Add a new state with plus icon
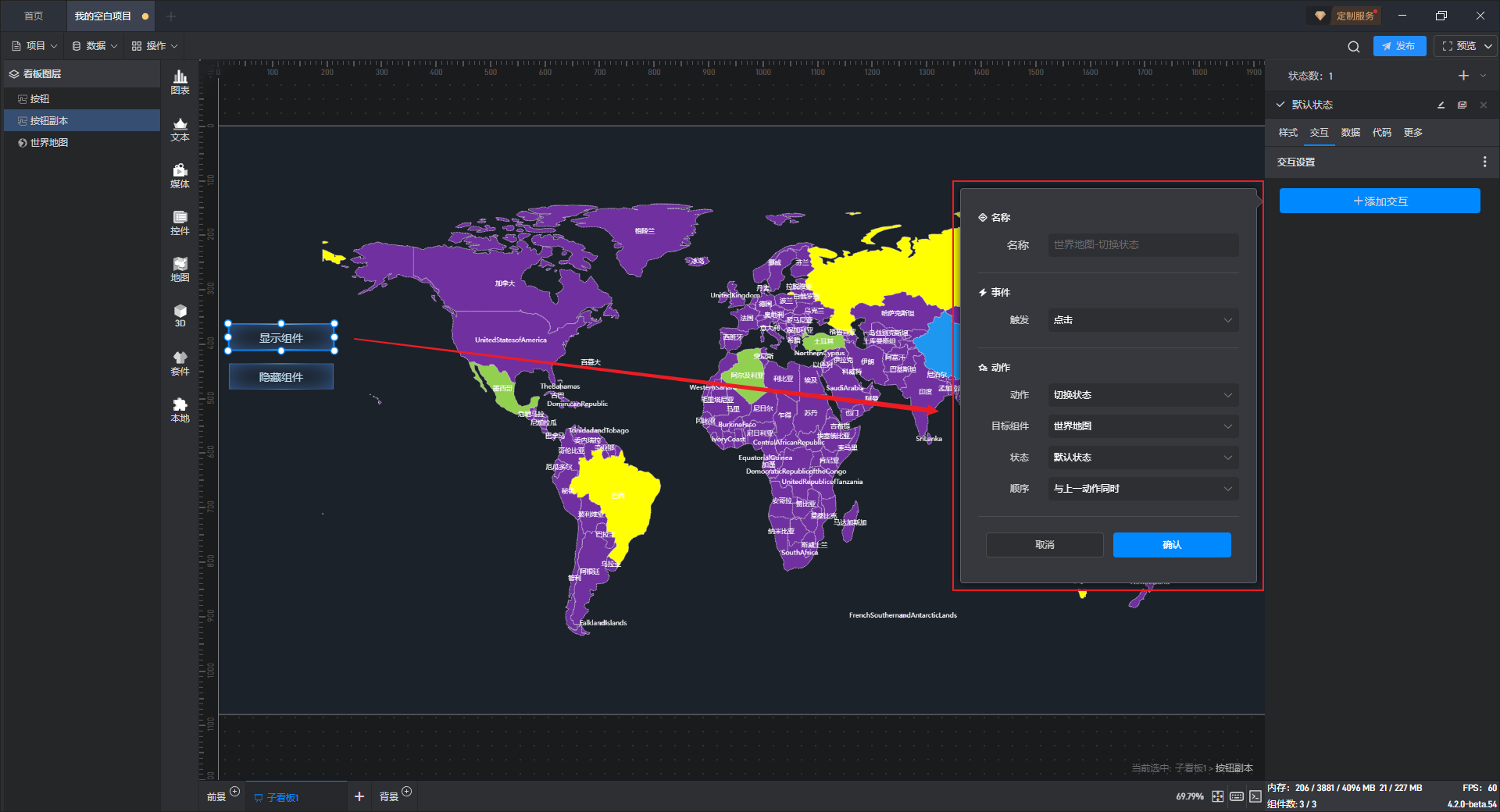The image size is (1500, 812). click(1463, 76)
